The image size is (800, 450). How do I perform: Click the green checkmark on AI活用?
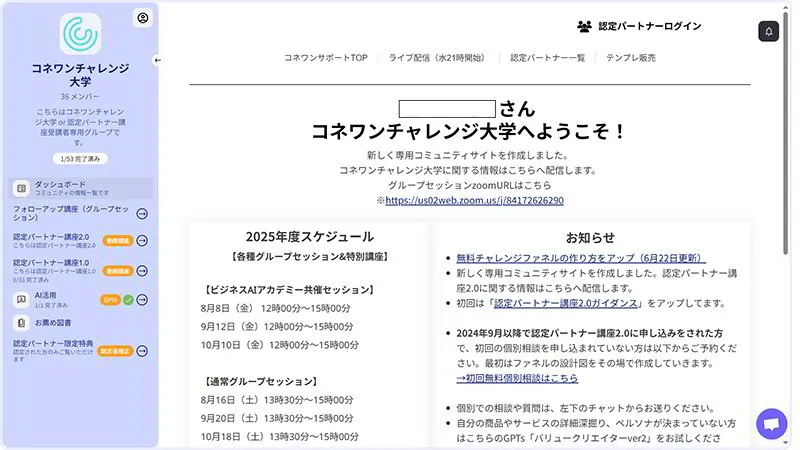pyautogui.click(x=128, y=299)
